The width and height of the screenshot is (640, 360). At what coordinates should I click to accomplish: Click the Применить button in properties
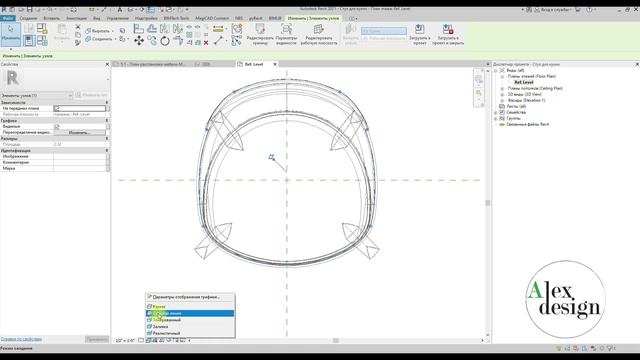click(x=97, y=339)
